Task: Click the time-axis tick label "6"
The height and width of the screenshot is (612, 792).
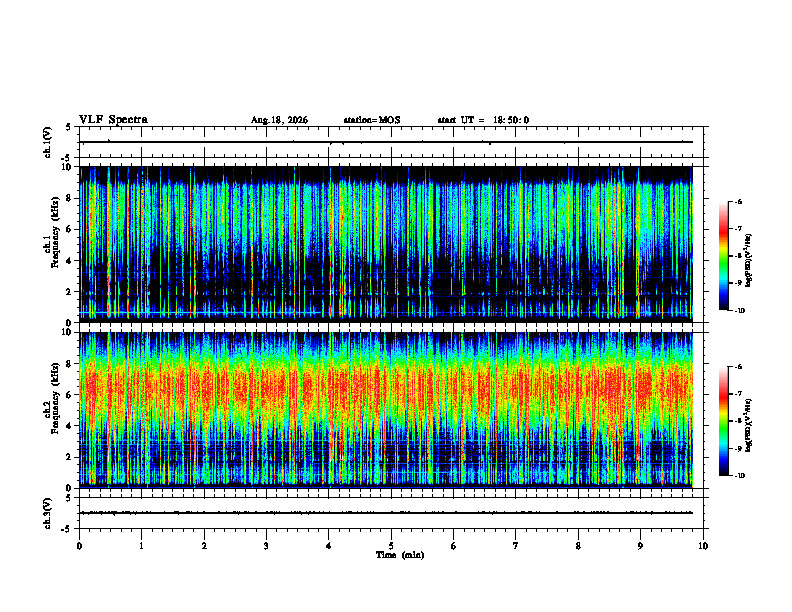Action: (454, 546)
